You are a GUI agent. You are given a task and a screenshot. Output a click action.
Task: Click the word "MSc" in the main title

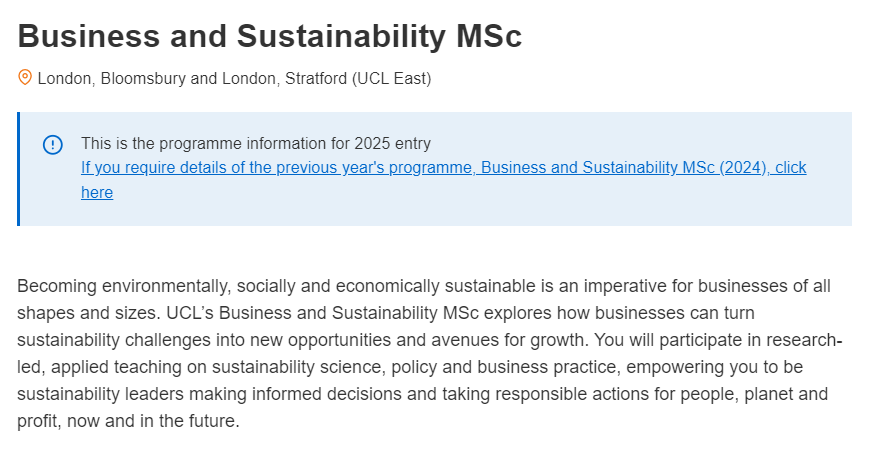click(x=489, y=36)
